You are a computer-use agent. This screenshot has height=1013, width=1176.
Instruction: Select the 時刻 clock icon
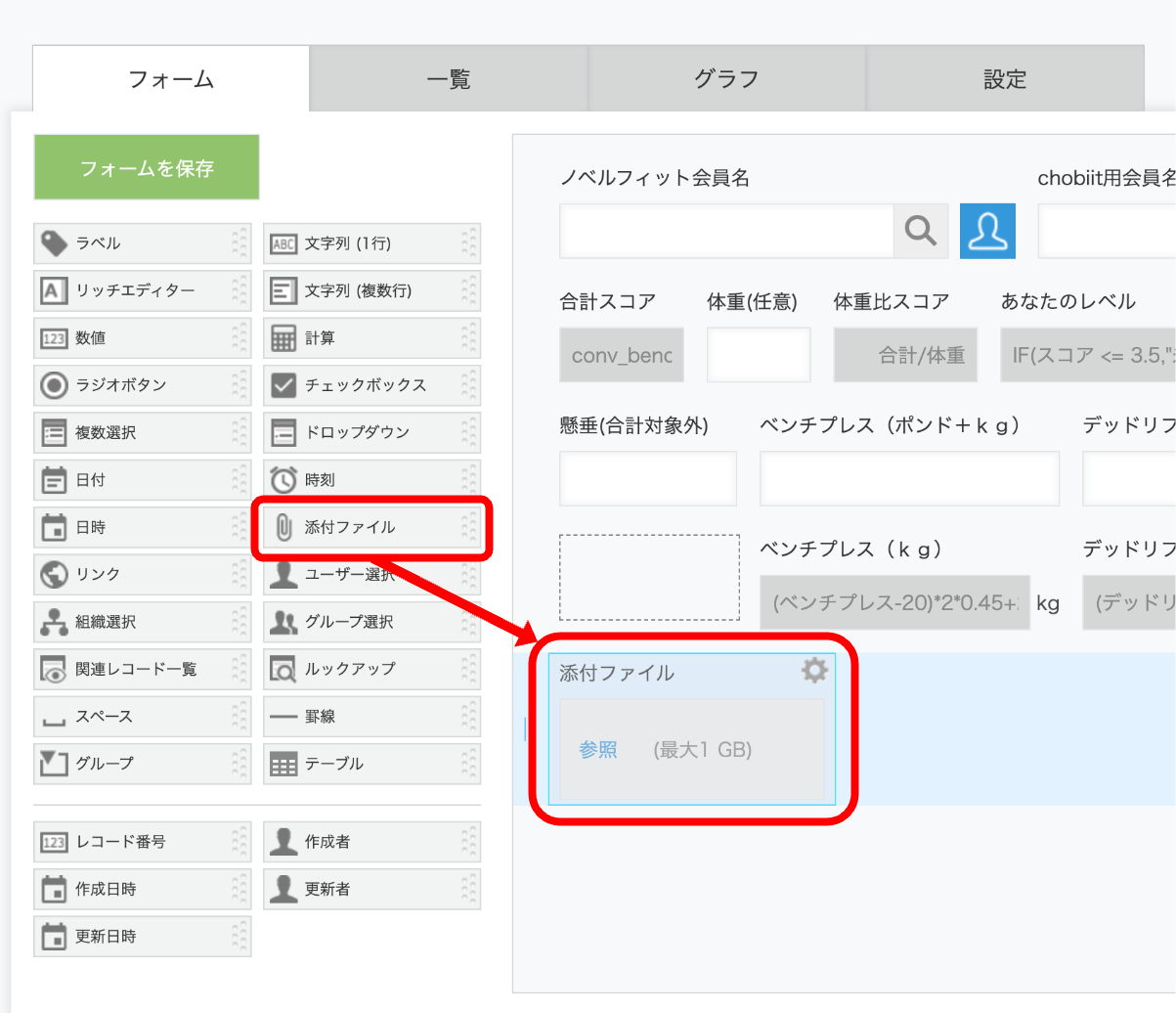(283, 480)
